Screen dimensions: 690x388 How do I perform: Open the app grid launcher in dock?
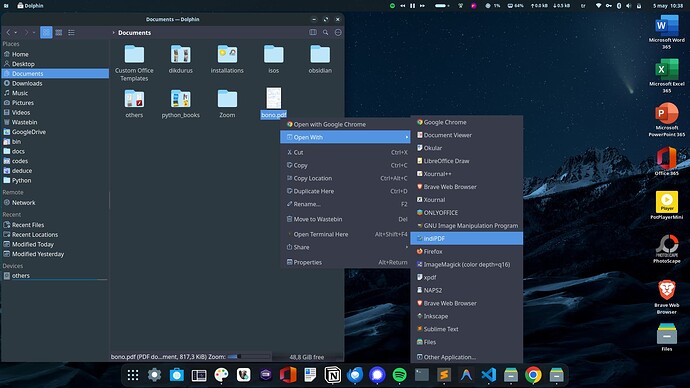pyautogui.click(x=132, y=375)
